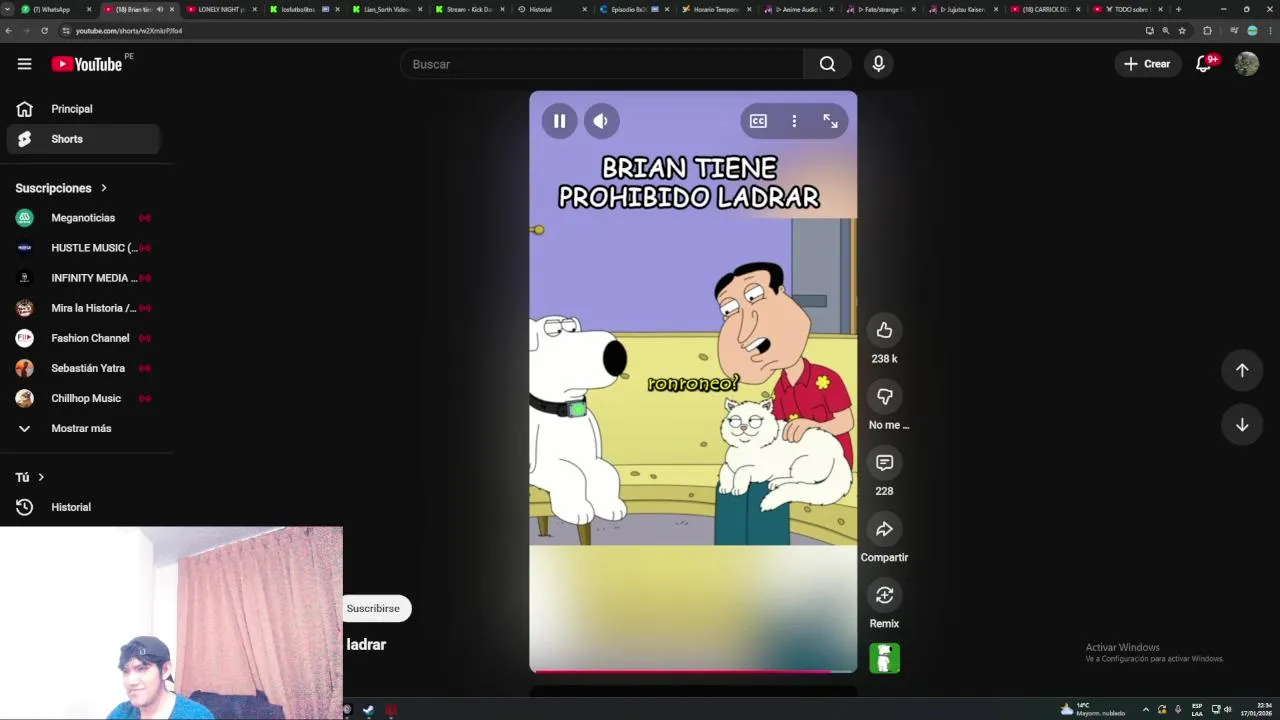The image size is (1280, 720).
Task: Go to the previous Short
Action: pyautogui.click(x=1242, y=370)
